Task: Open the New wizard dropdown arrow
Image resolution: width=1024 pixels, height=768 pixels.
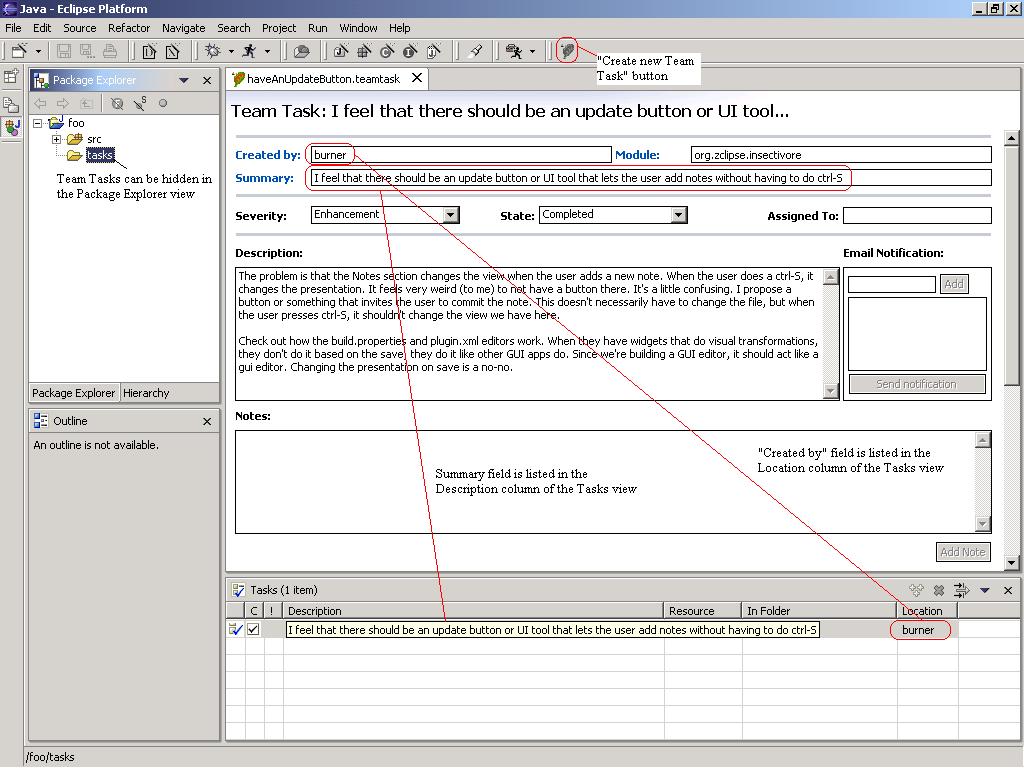Action: (x=39, y=52)
